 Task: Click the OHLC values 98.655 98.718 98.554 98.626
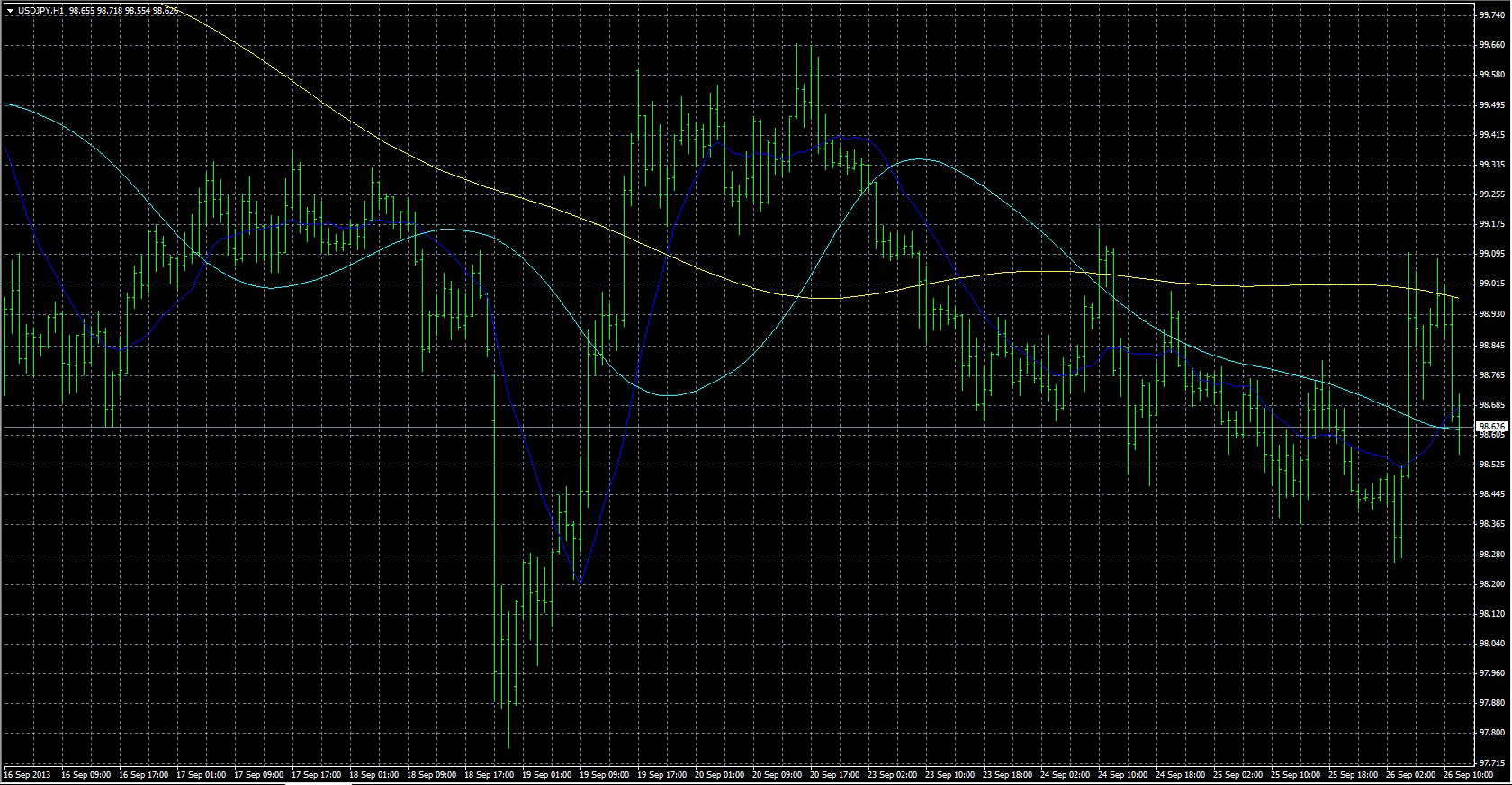click(123, 10)
